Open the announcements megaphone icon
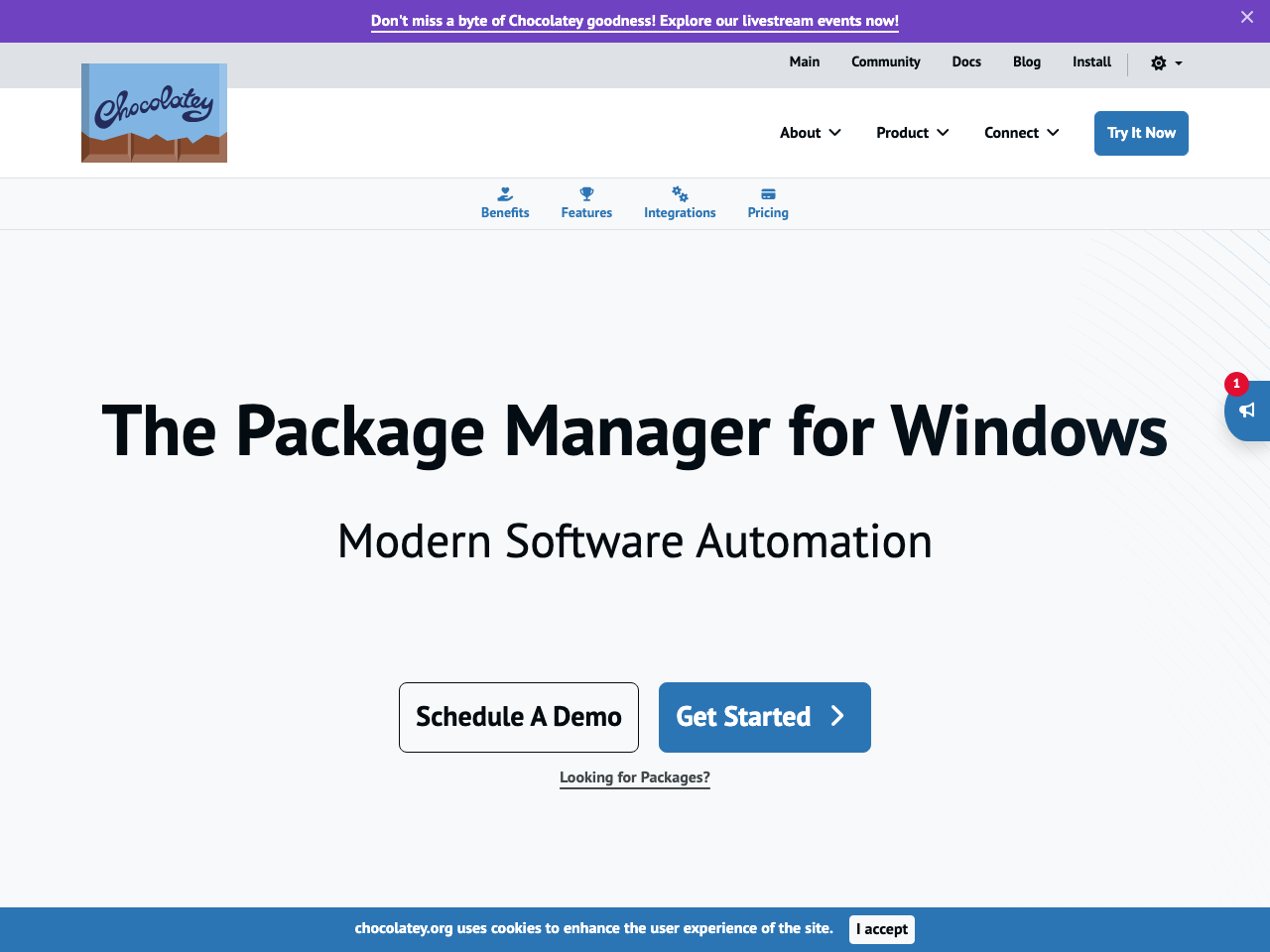 pyautogui.click(x=1247, y=411)
